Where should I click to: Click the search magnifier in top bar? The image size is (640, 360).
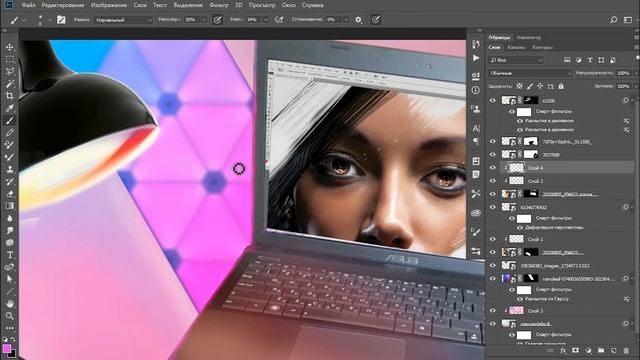[613, 20]
